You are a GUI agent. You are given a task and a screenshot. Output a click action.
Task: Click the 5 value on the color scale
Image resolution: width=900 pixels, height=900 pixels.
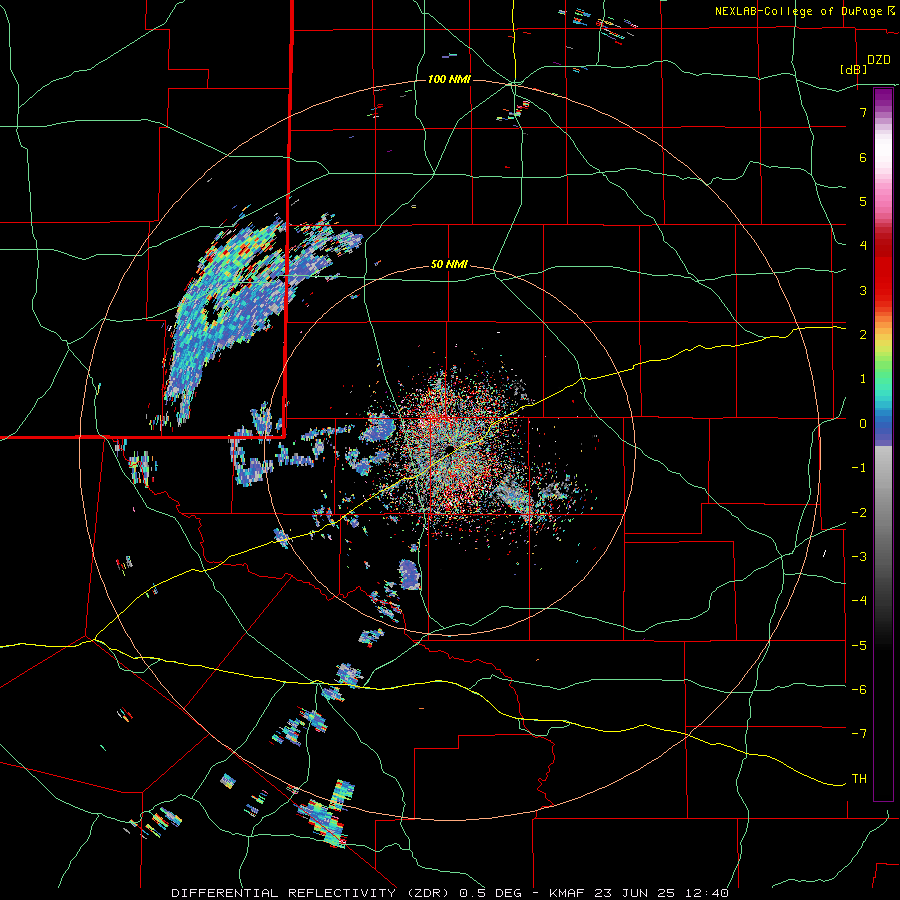pyautogui.click(x=863, y=201)
